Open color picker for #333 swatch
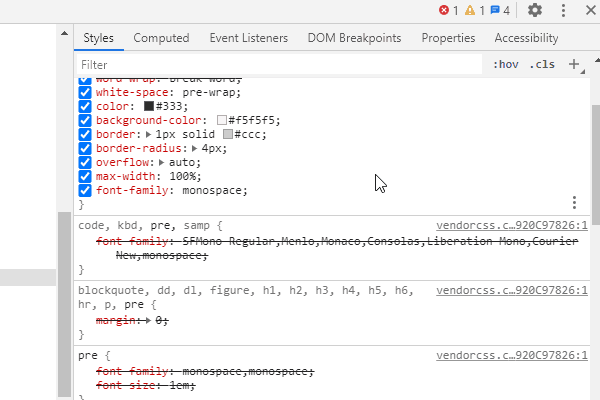Screen dimensions: 600x400 (149, 106)
